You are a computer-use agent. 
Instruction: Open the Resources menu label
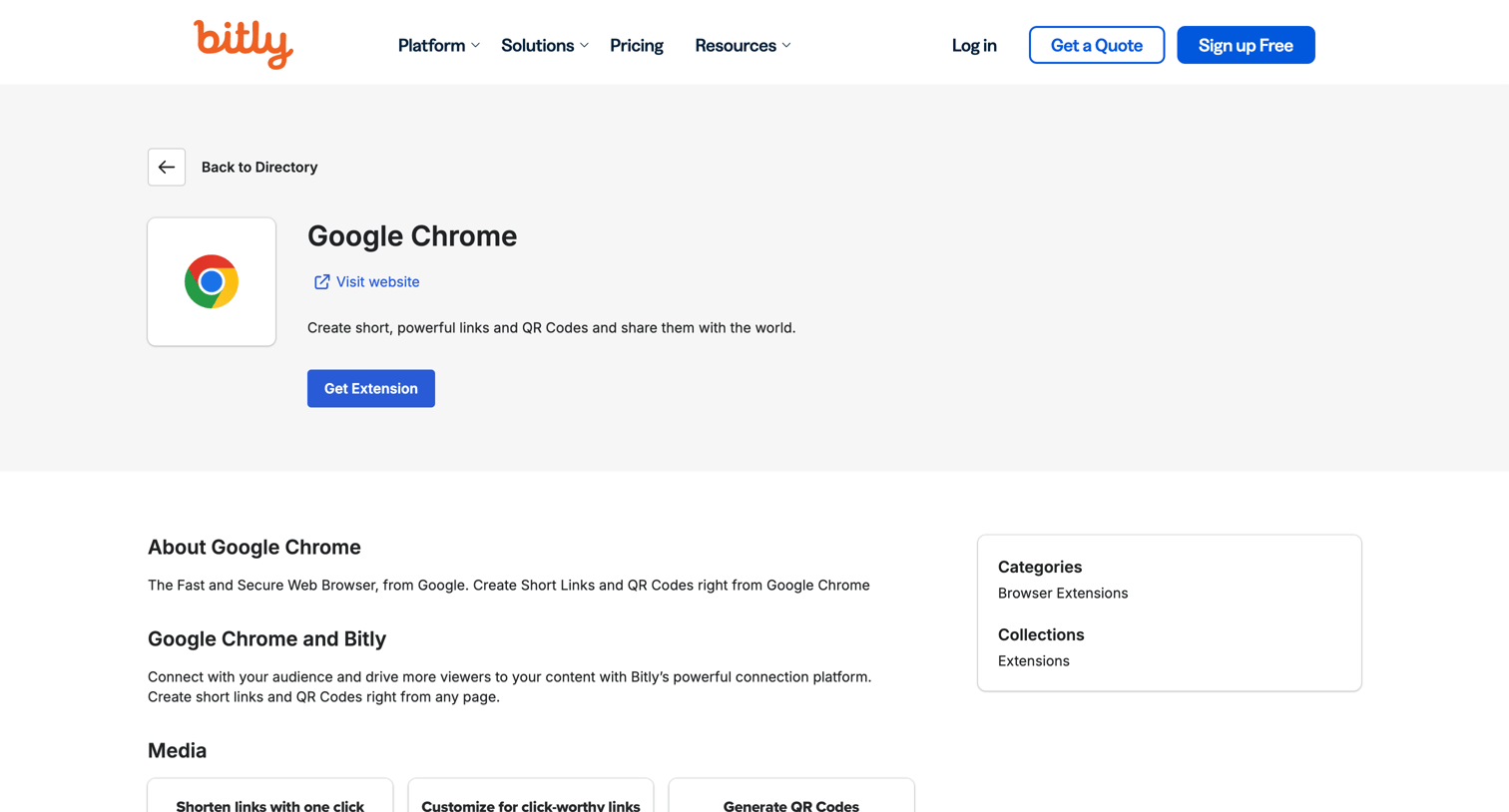(x=736, y=45)
